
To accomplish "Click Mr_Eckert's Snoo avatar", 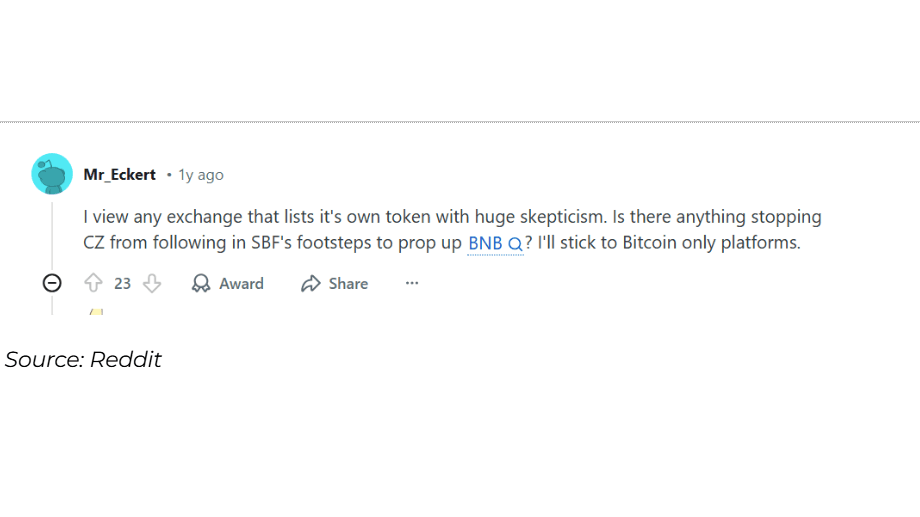I will point(52,174).
